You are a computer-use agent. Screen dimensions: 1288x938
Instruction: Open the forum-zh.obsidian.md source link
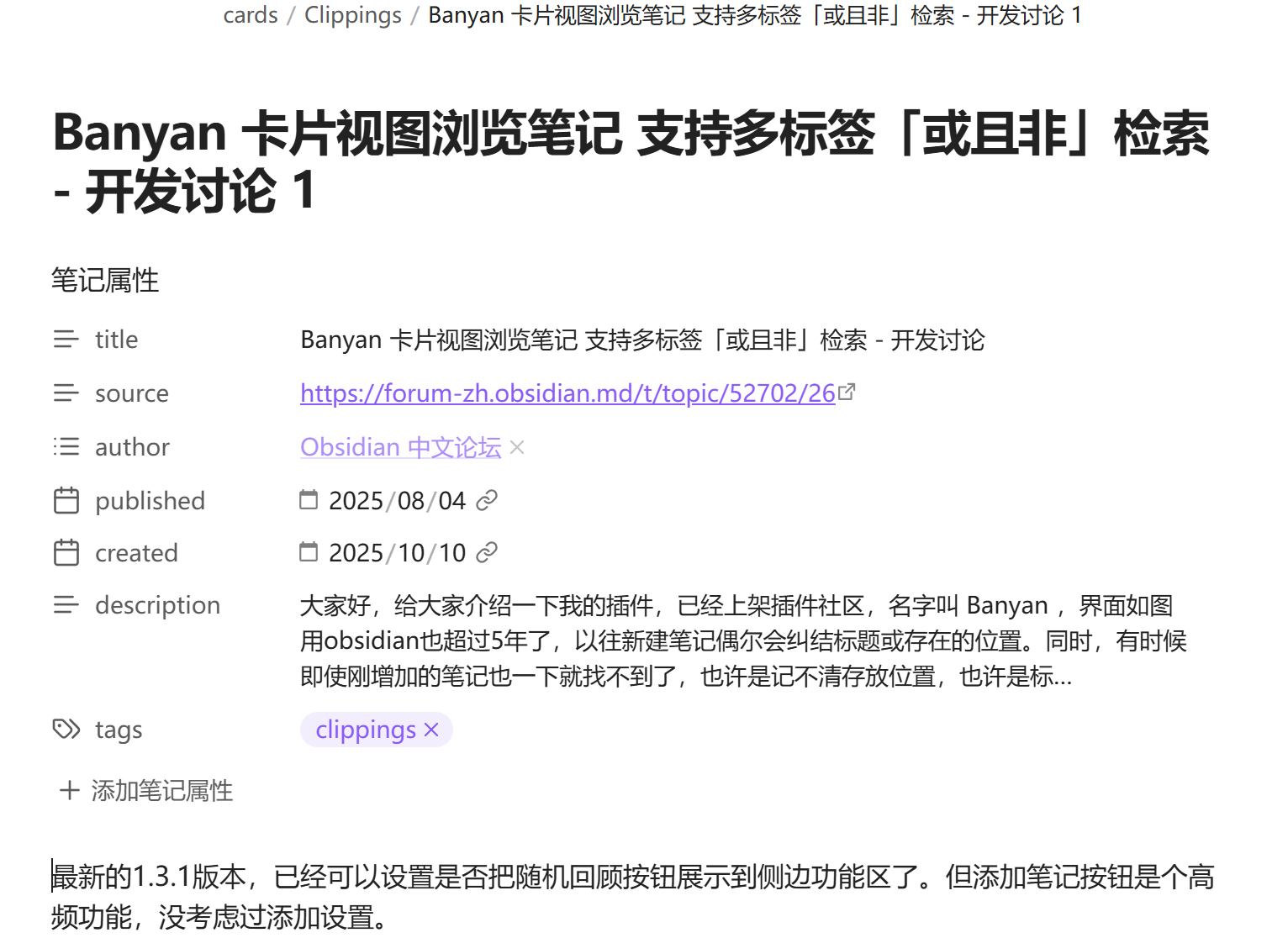pyautogui.click(x=567, y=393)
